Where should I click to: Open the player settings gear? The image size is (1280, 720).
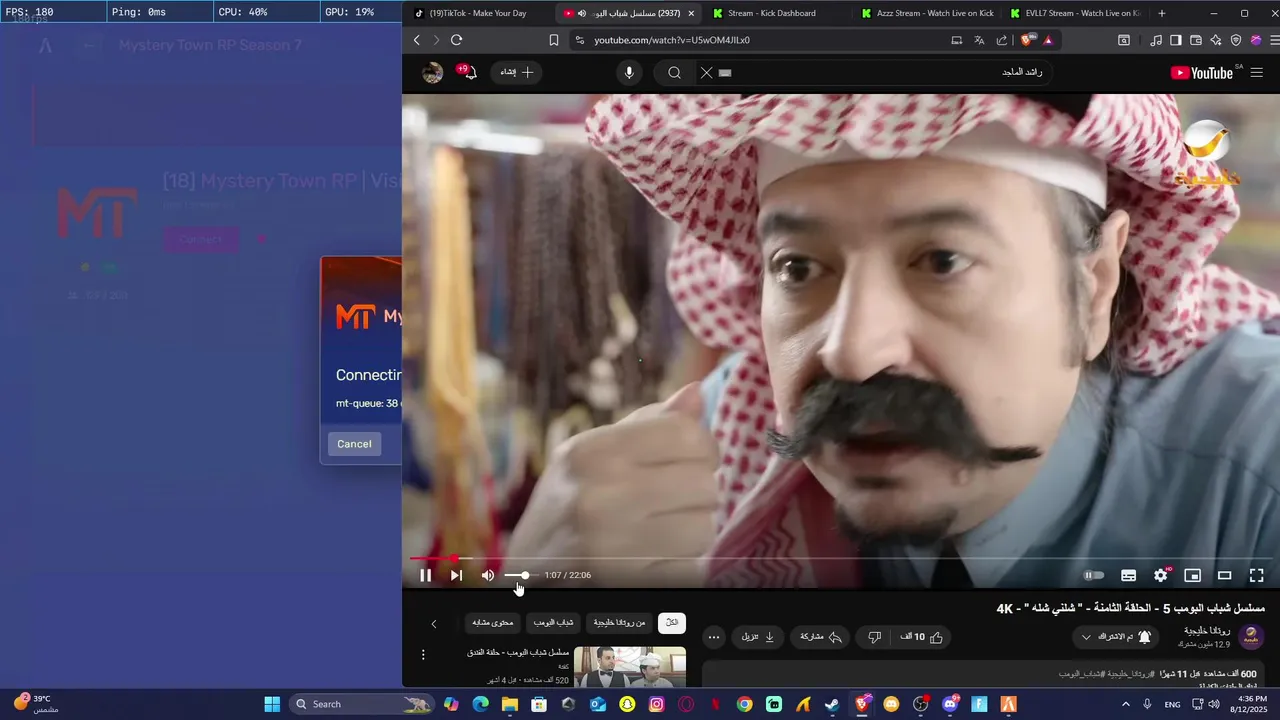(x=1160, y=575)
